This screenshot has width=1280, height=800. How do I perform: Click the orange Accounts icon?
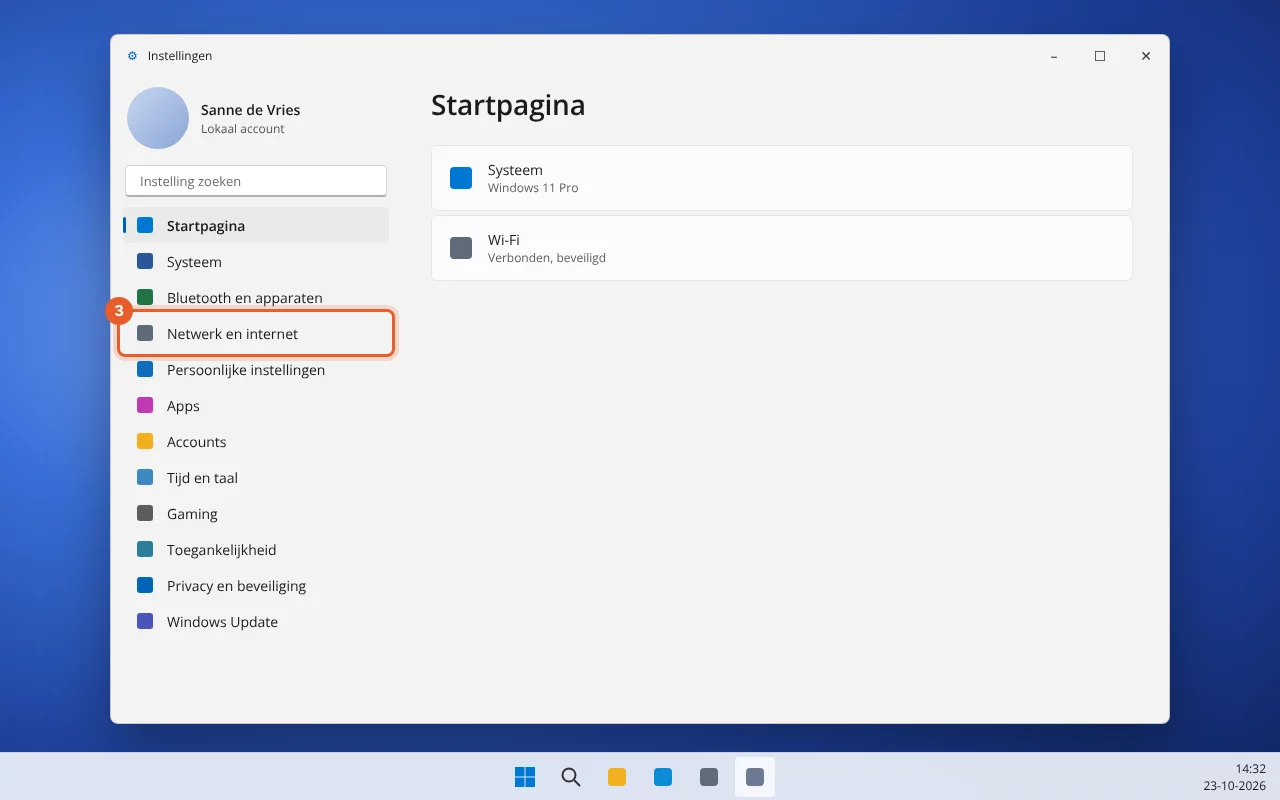pos(145,442)
